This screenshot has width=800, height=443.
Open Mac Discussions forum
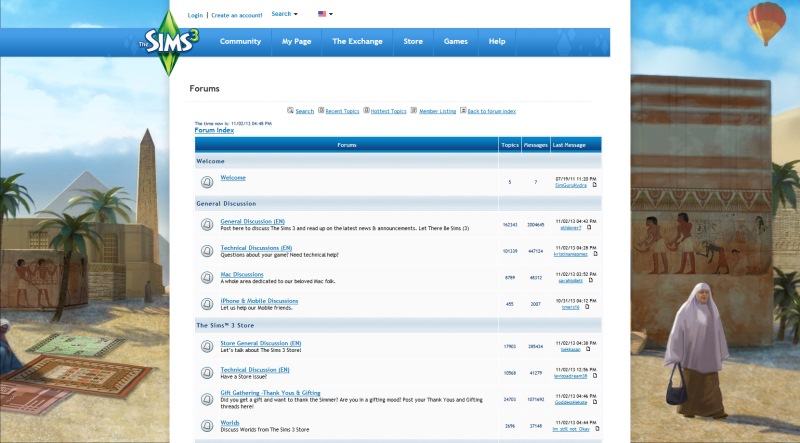coord(242,275)
